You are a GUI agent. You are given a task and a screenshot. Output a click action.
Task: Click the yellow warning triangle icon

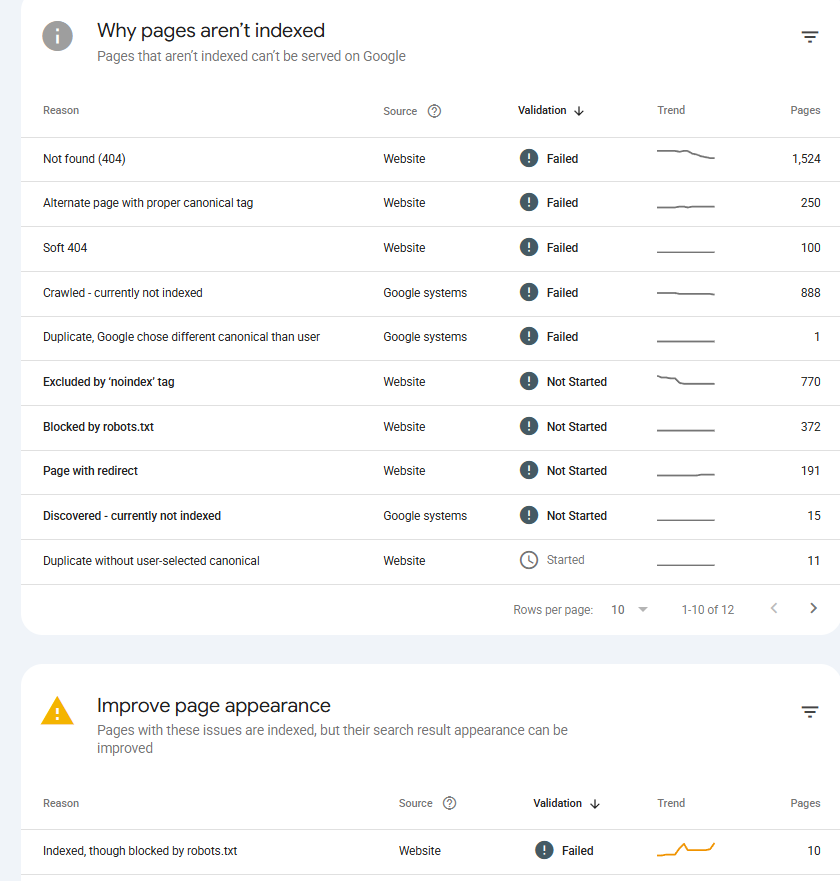point(57,711)
